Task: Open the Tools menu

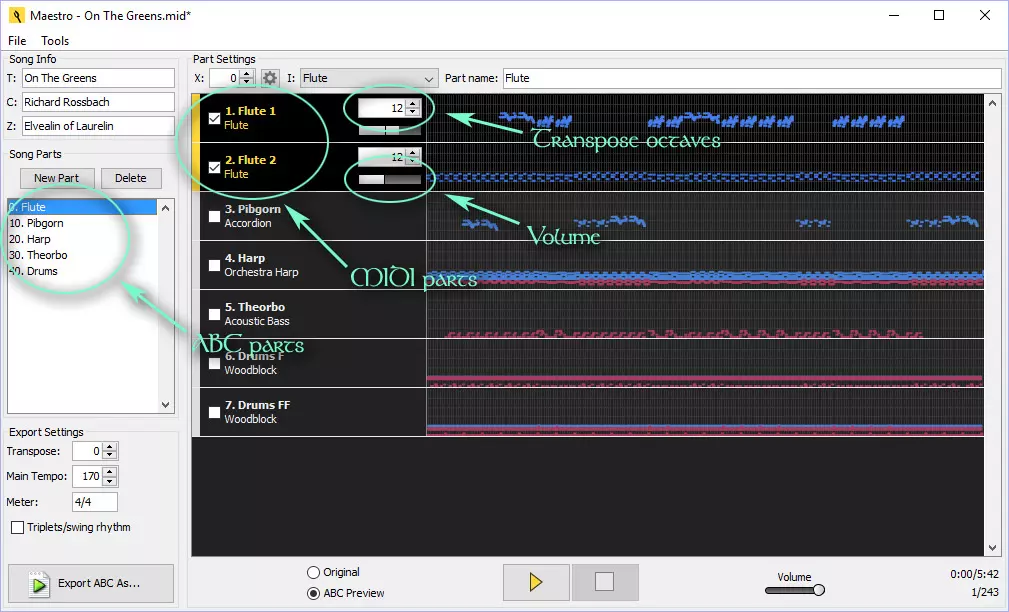Action: (55, 41)
